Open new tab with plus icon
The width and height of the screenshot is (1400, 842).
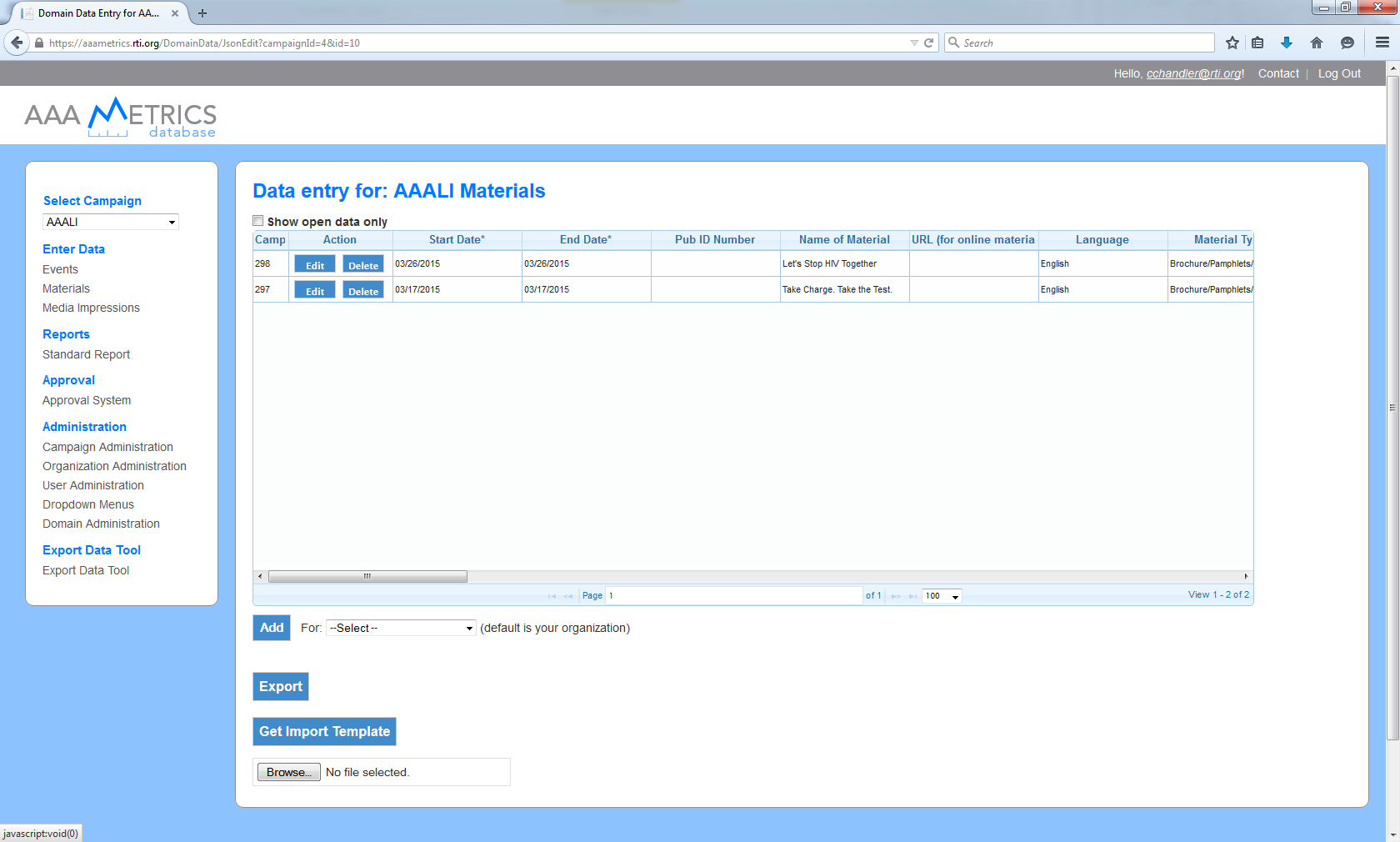pos(202,13)
